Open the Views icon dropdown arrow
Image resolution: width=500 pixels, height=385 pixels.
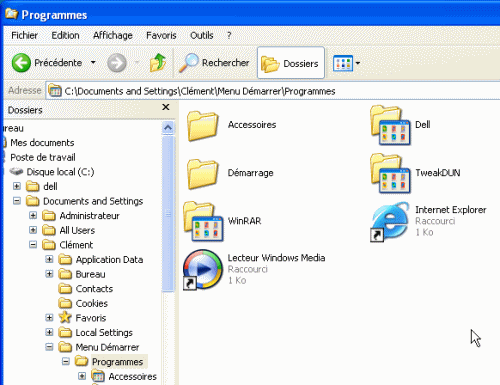[358, 63]
